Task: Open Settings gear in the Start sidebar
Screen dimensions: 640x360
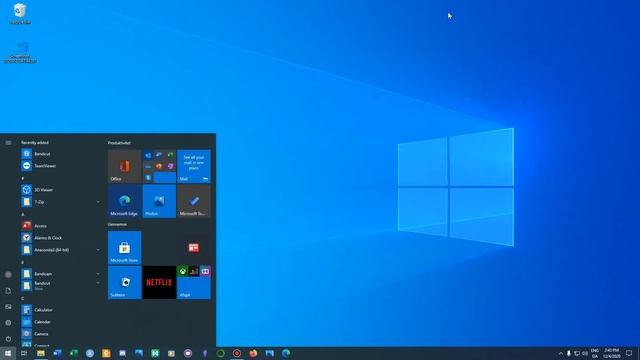Action: pyautogui.click(x=8, y=322)
